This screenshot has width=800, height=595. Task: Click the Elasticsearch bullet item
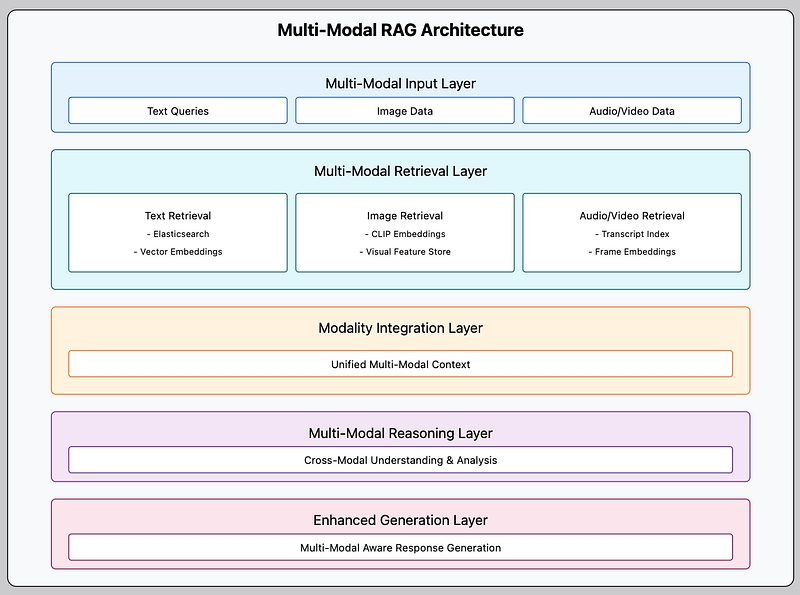178,234
